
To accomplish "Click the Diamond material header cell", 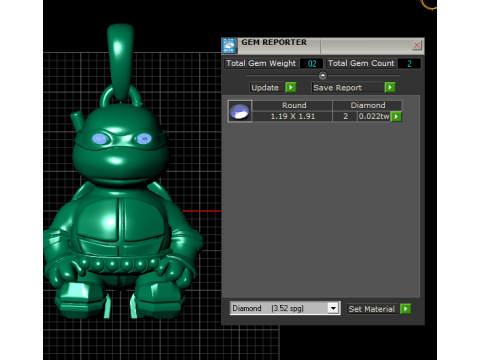I will [x=368, y=105].
